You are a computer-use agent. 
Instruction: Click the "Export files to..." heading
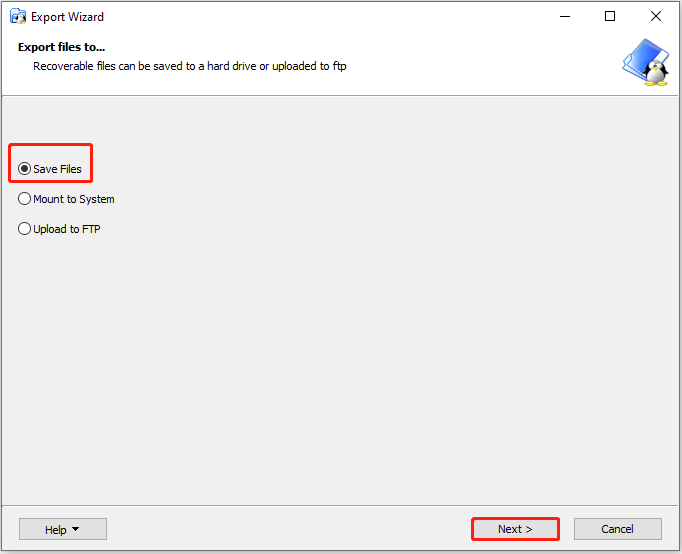click(61, 47)
